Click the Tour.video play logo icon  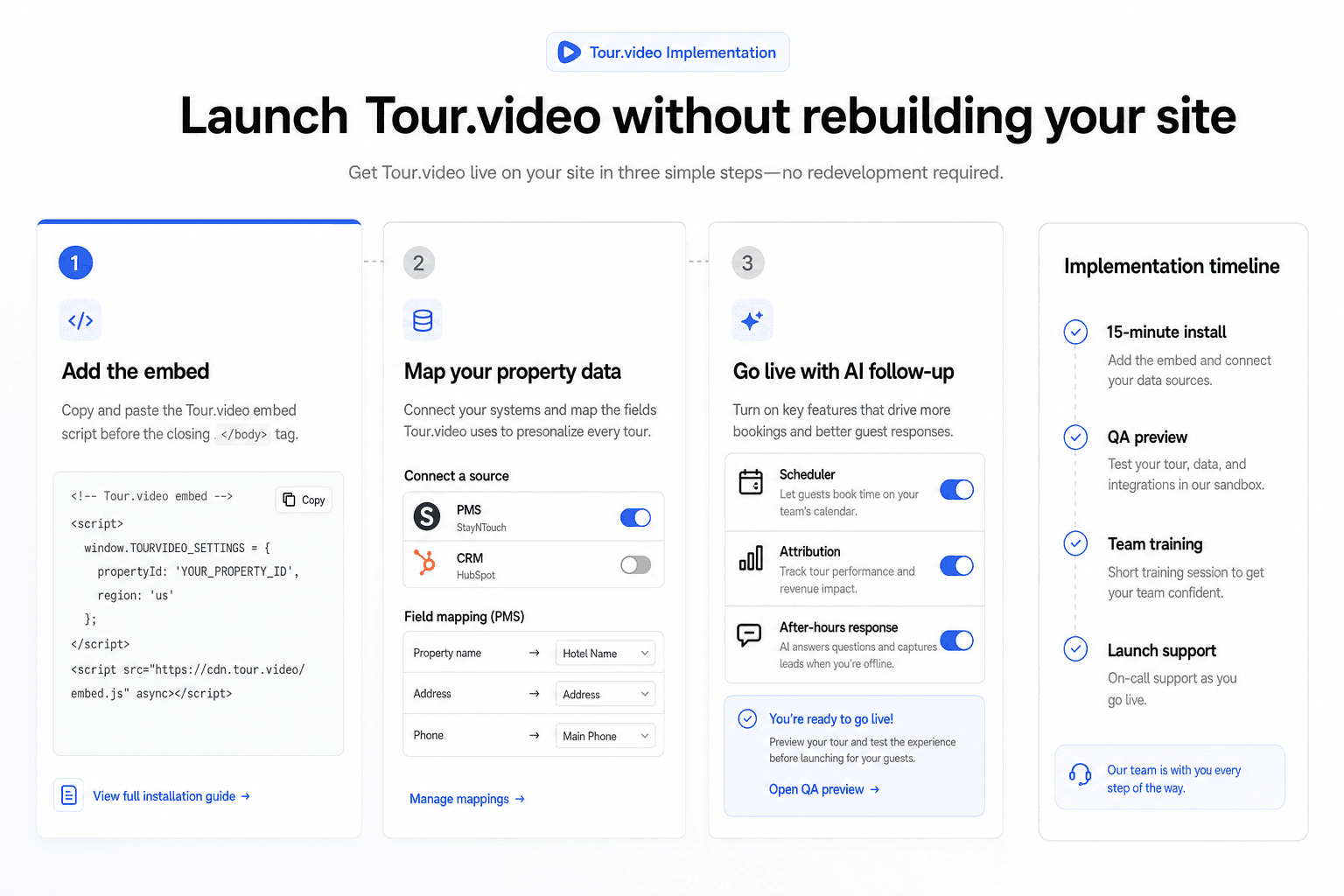tap(569, 52)
